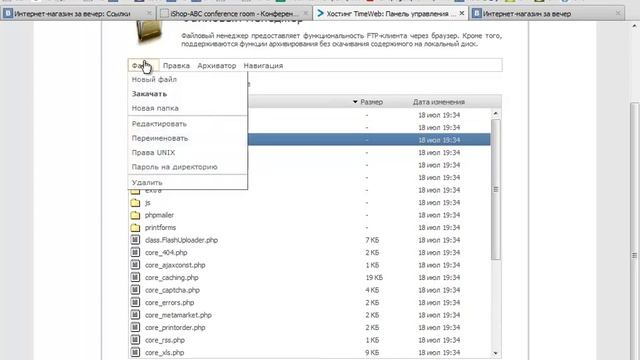640x360 pixels.
Task: Click core_caching.php file icon
Action: 135,278
